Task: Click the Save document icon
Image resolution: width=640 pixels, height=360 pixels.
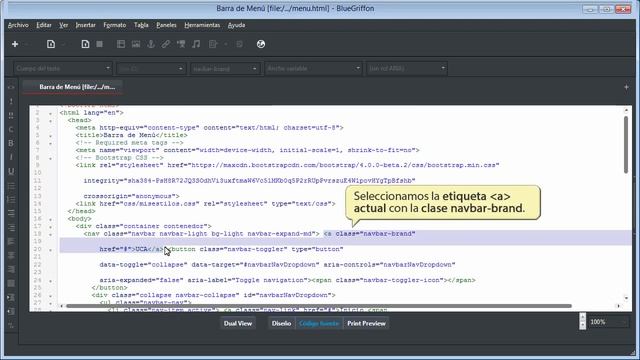Action: pyautogui.click(x=85, y=44)
